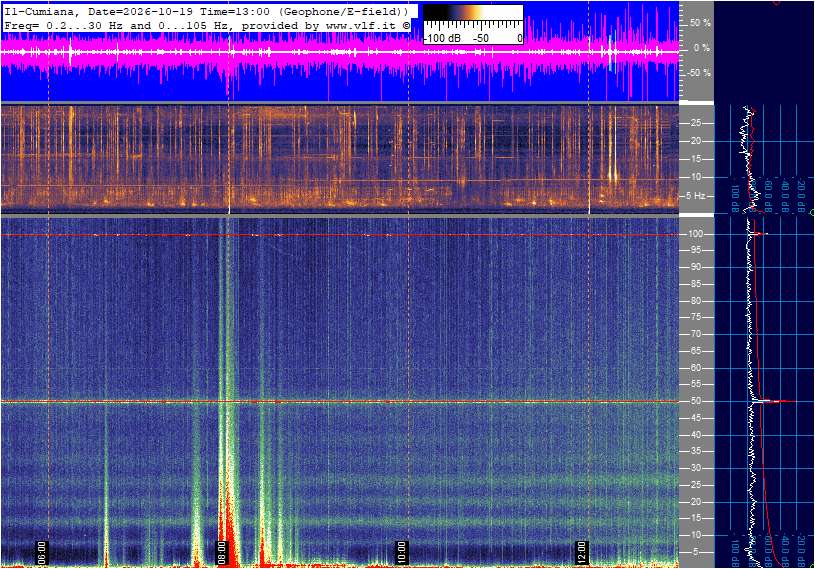Click the '25' label on the upper spectrogram axis

[695, 123]
